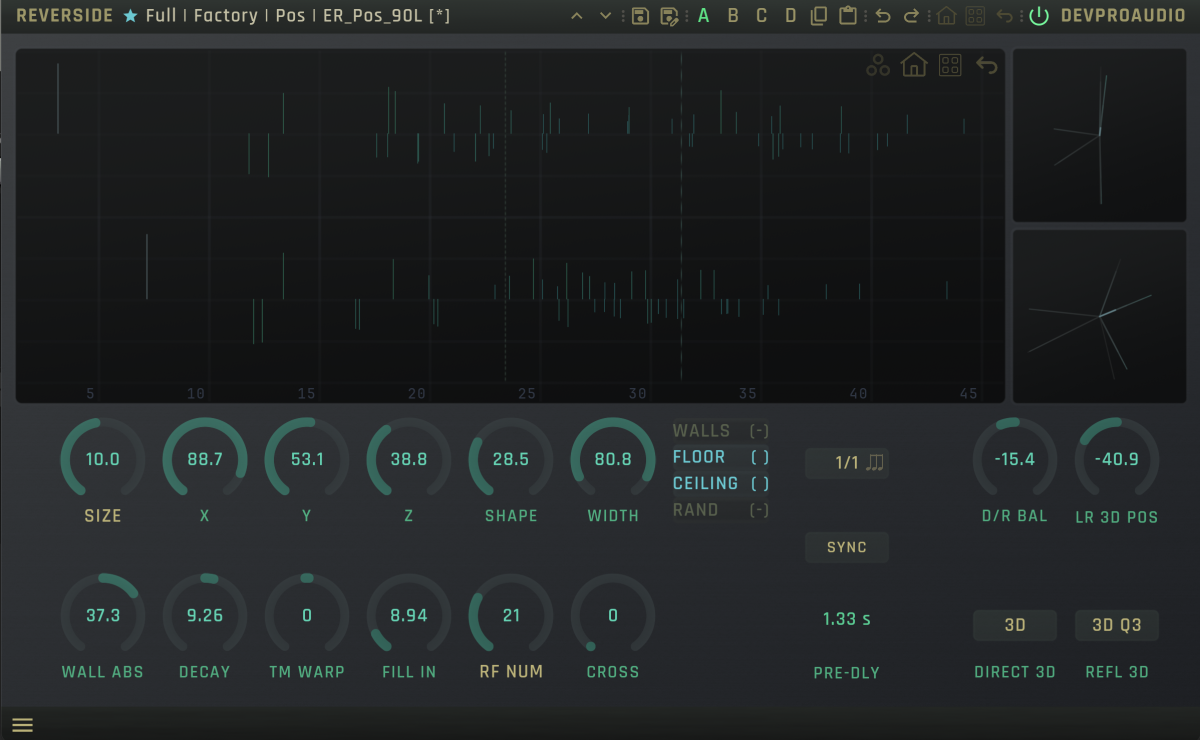Load next preset with down chevron
1200x740 pixels.
pyautogui.click(x=605, y=16)
